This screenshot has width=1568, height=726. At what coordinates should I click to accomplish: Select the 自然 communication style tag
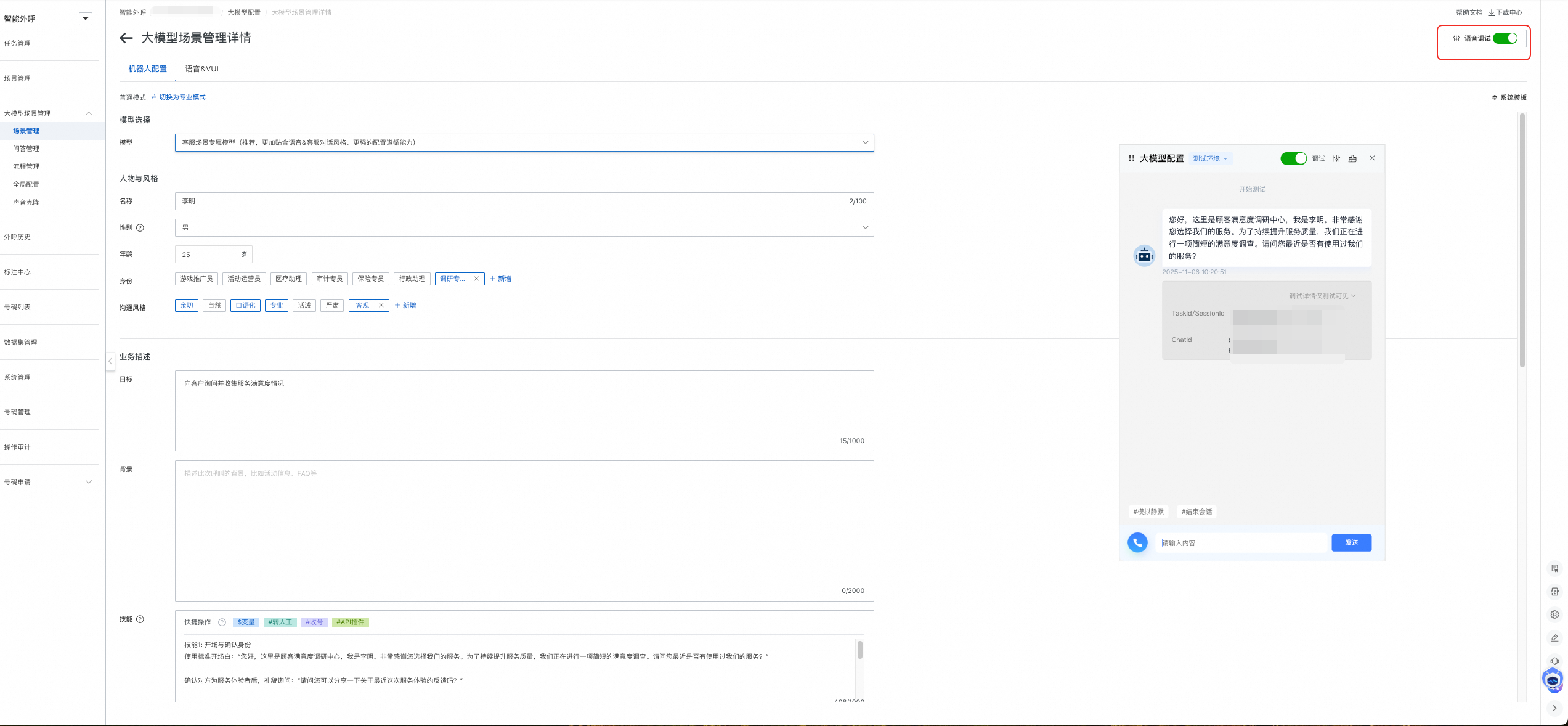click(x=214, y=305)
